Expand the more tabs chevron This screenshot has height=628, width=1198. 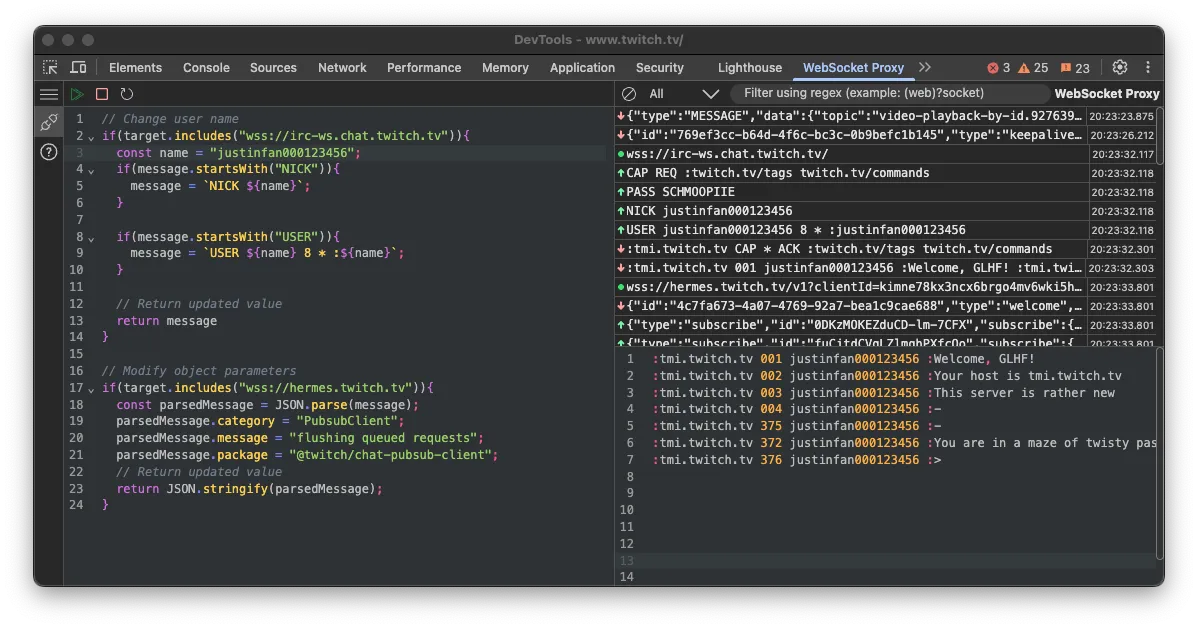tap(925, 67)
